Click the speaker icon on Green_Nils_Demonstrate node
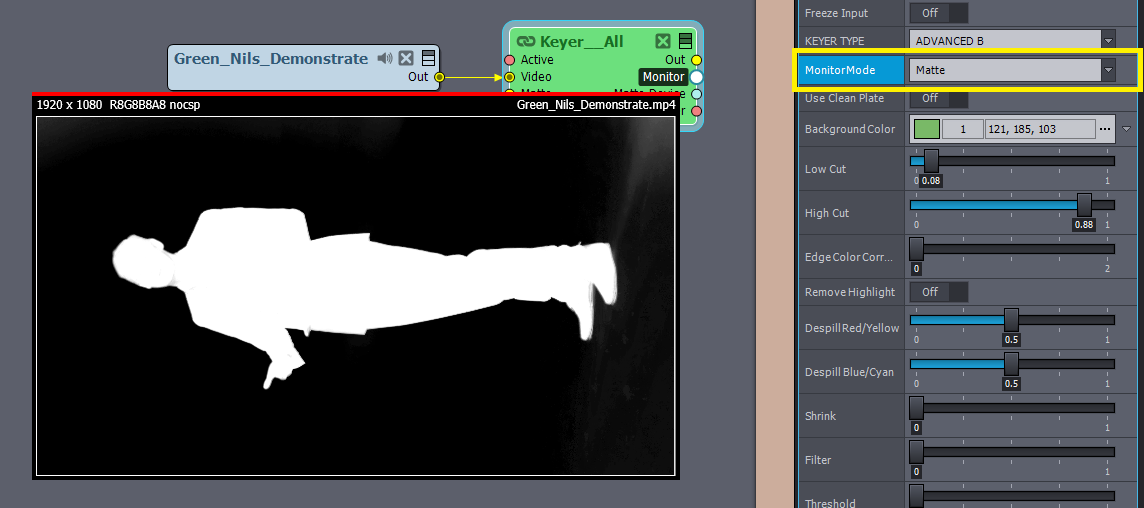Viewport: 1144px width, 508px height. [385, 59]
